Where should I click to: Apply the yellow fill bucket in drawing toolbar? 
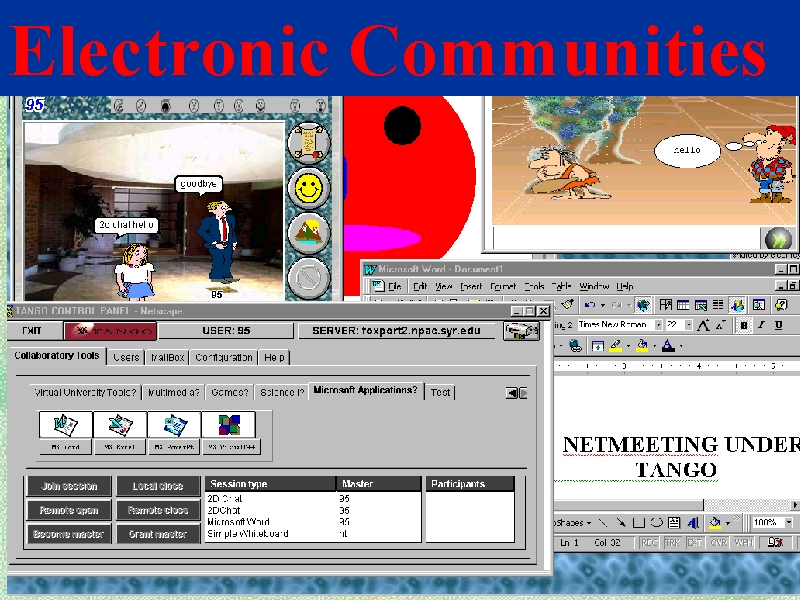pos(715,522)
